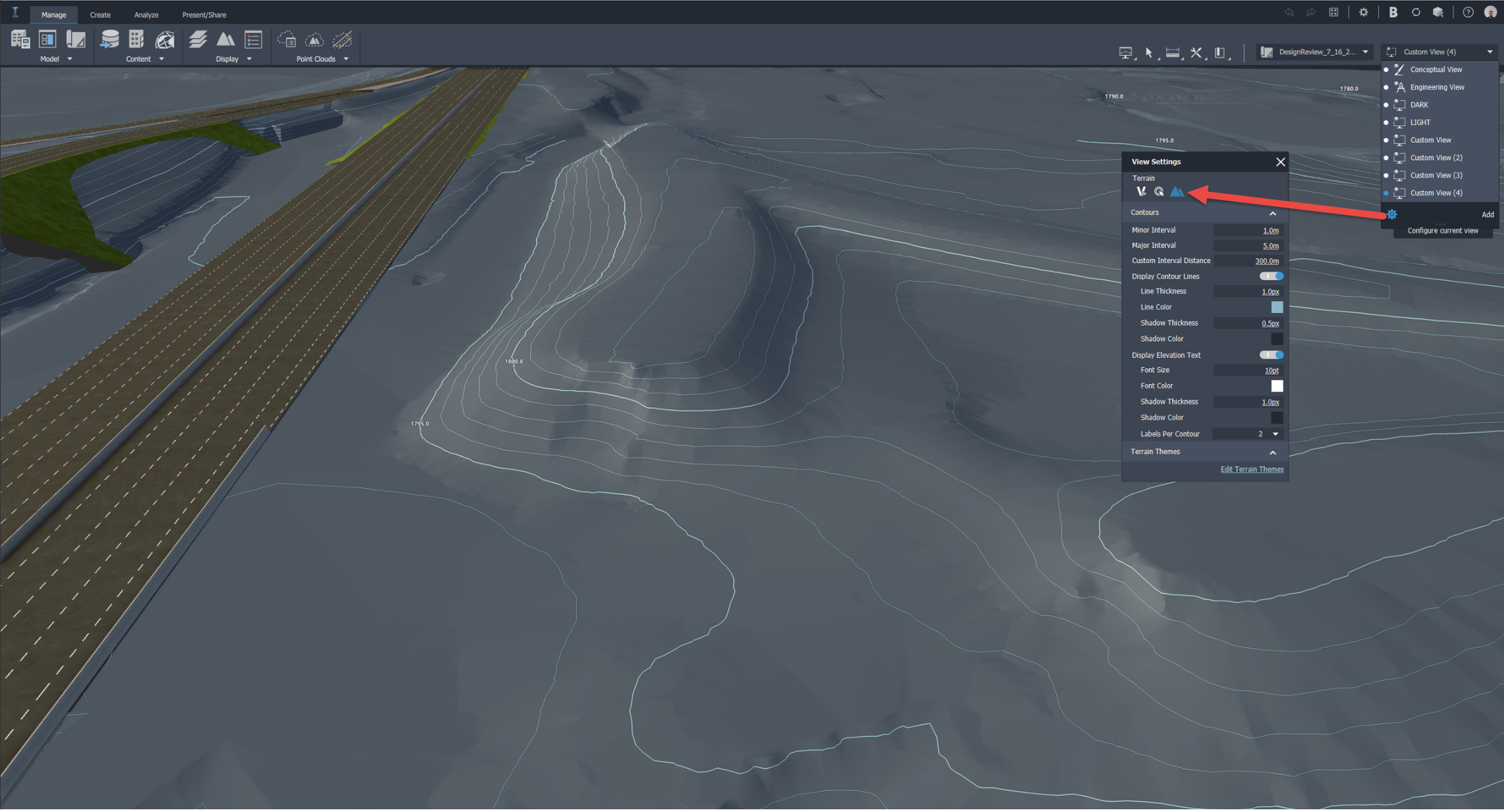Select blue Terrain mountain icon in View Settings
This screenshot has width=1504, height=812.
(1177, 192)
